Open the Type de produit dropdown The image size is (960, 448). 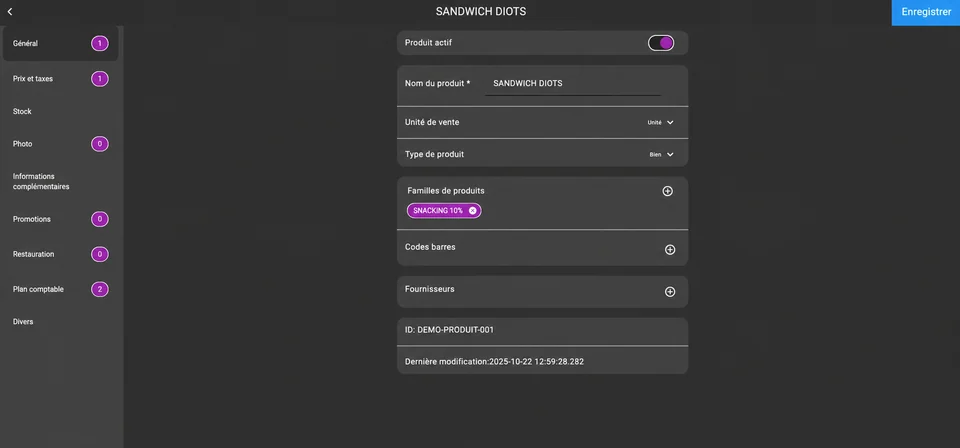[x=661, y=155]
